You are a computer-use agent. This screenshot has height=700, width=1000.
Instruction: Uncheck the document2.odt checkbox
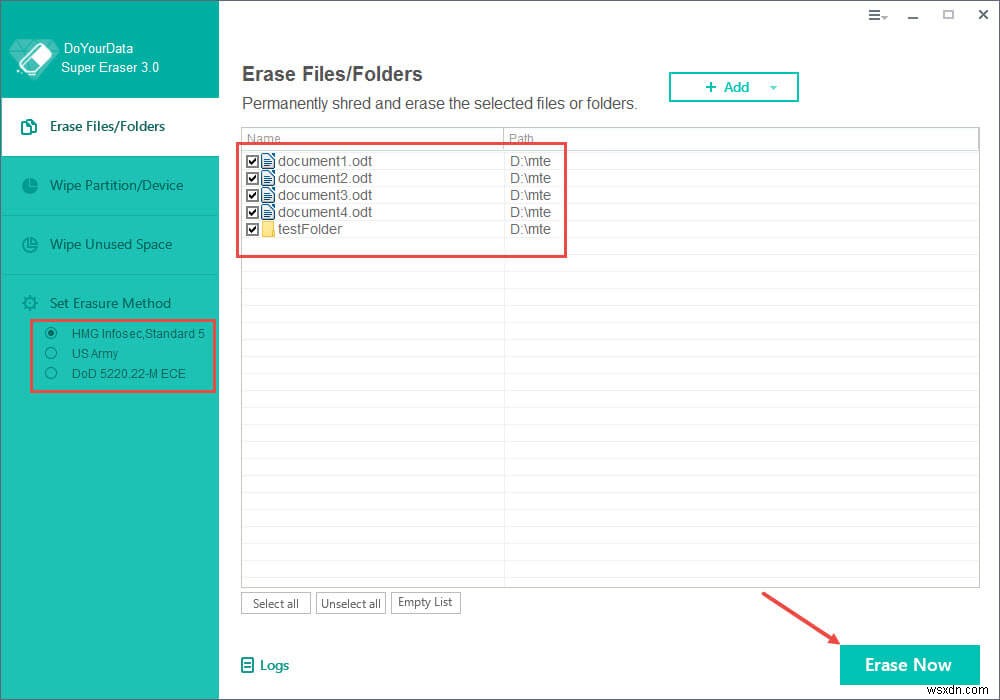pos(253,177)
